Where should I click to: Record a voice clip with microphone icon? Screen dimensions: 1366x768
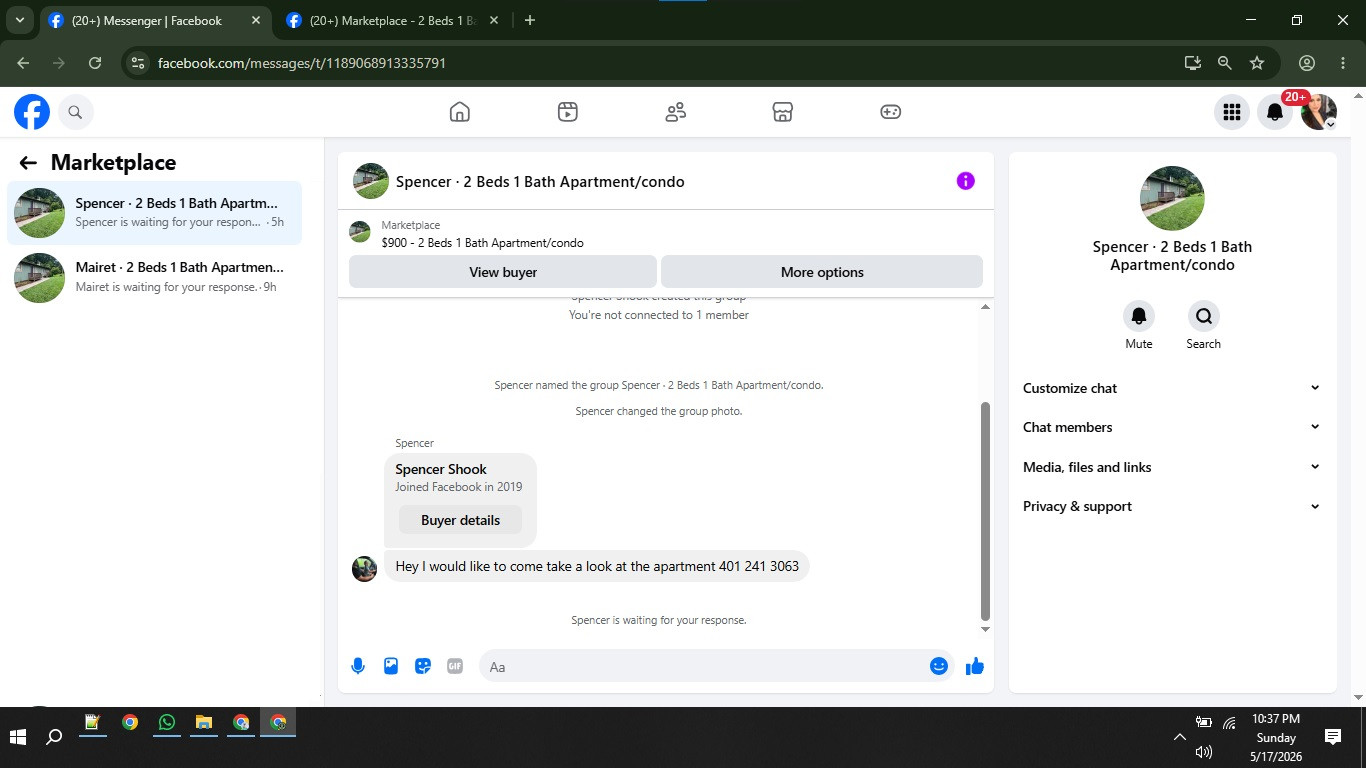coord(358,666)
